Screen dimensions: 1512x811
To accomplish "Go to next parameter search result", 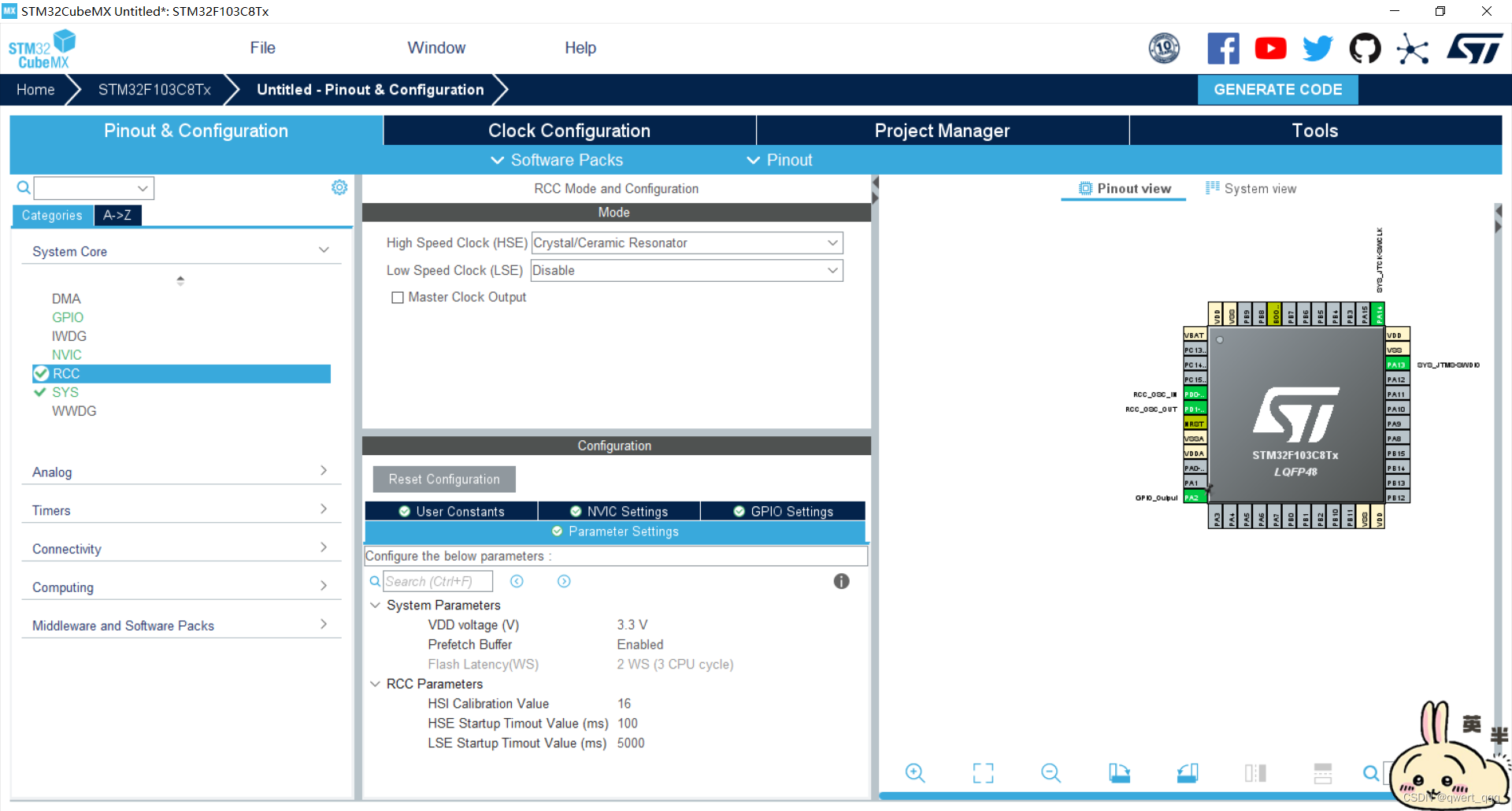I will [x=564, y=581].
